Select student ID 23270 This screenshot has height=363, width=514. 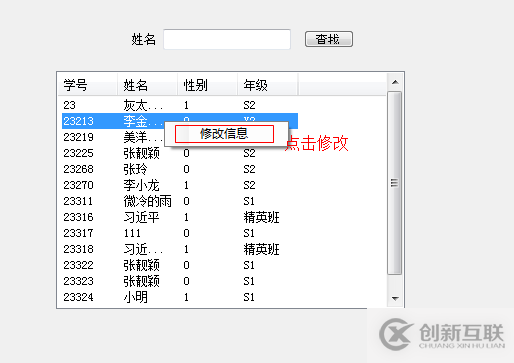pyautogui.click(x=79, y=185)
